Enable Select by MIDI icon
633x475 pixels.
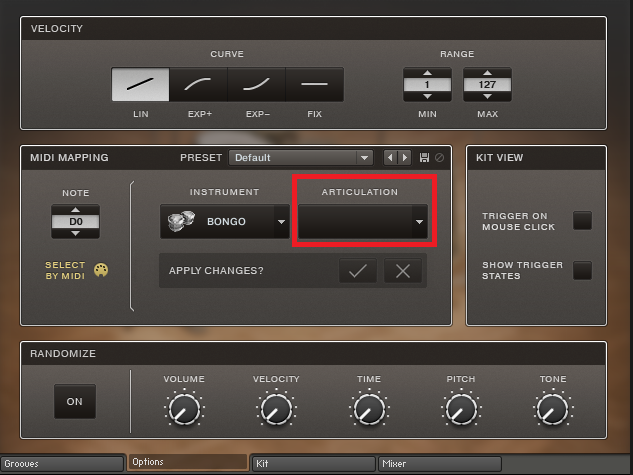point(101,270)
